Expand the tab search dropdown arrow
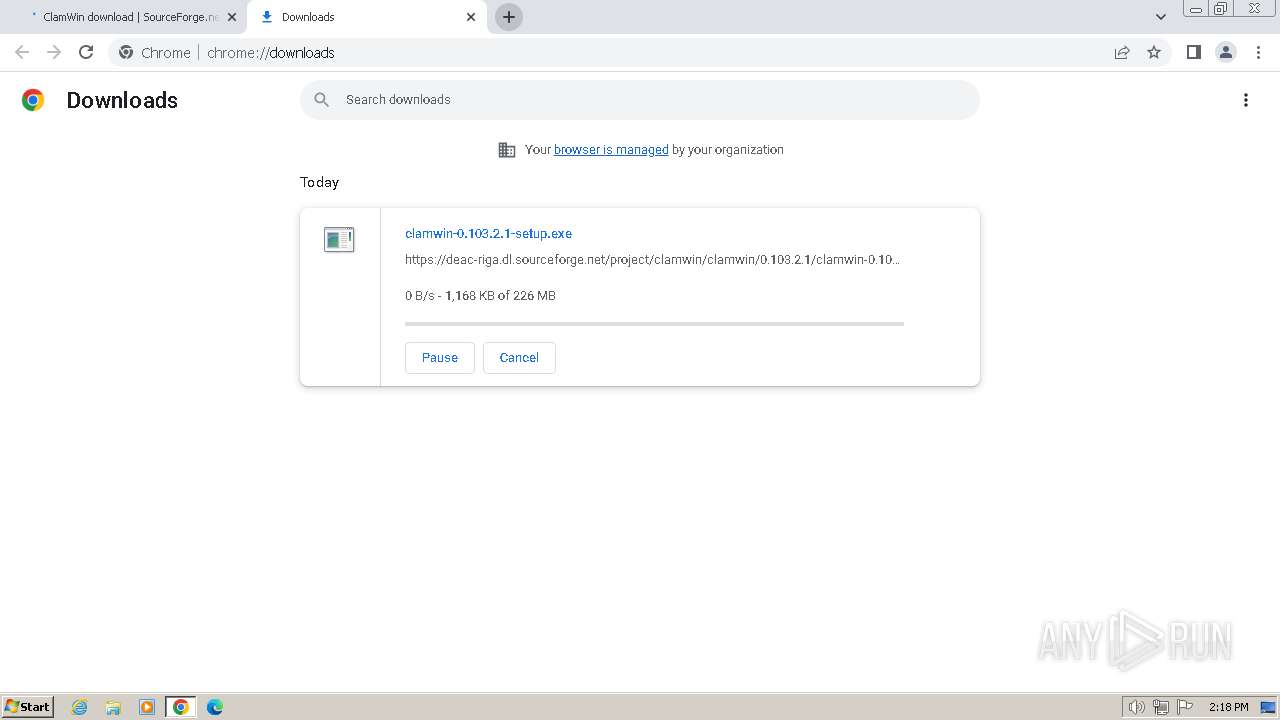The width and height of the screenshot is (1280, 720). tap(1161, 17)
